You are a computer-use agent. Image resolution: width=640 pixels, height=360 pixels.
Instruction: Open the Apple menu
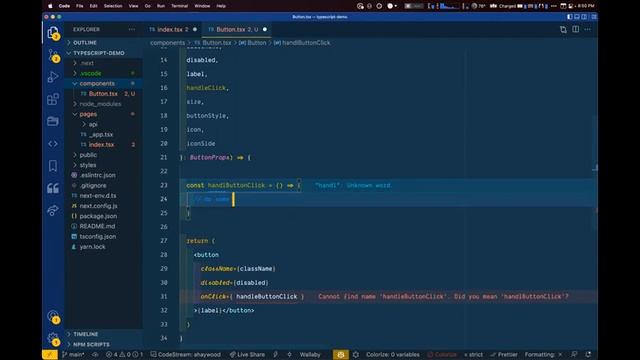[50, 6]
